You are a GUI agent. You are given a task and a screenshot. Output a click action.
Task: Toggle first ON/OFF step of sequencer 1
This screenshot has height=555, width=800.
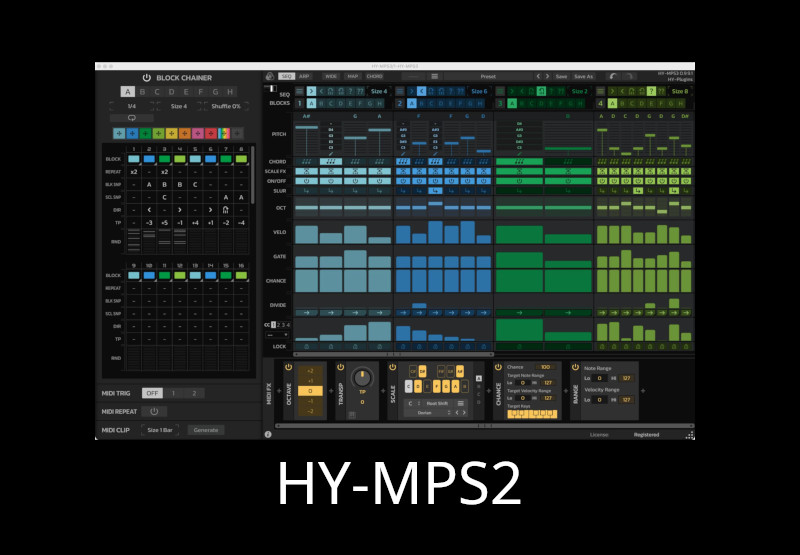(306, 181)
